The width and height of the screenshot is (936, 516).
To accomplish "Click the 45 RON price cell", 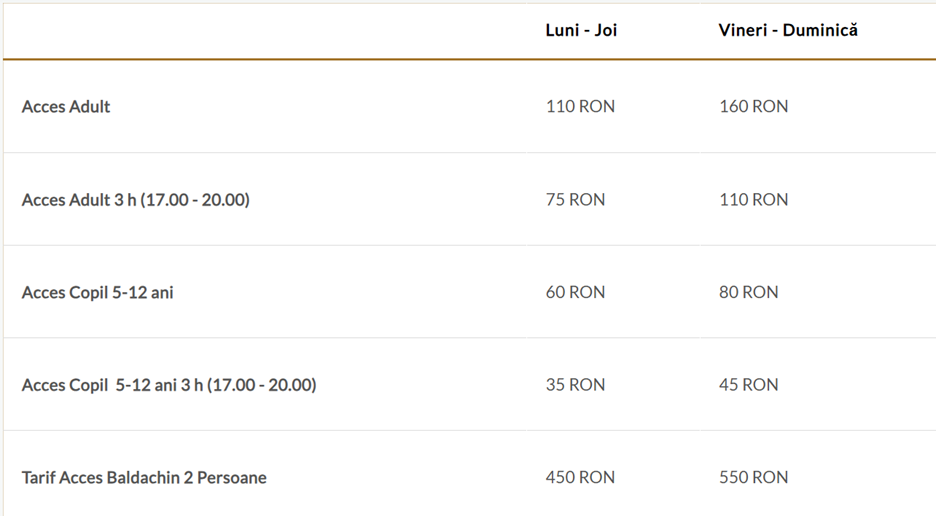I will coord(749,385).
